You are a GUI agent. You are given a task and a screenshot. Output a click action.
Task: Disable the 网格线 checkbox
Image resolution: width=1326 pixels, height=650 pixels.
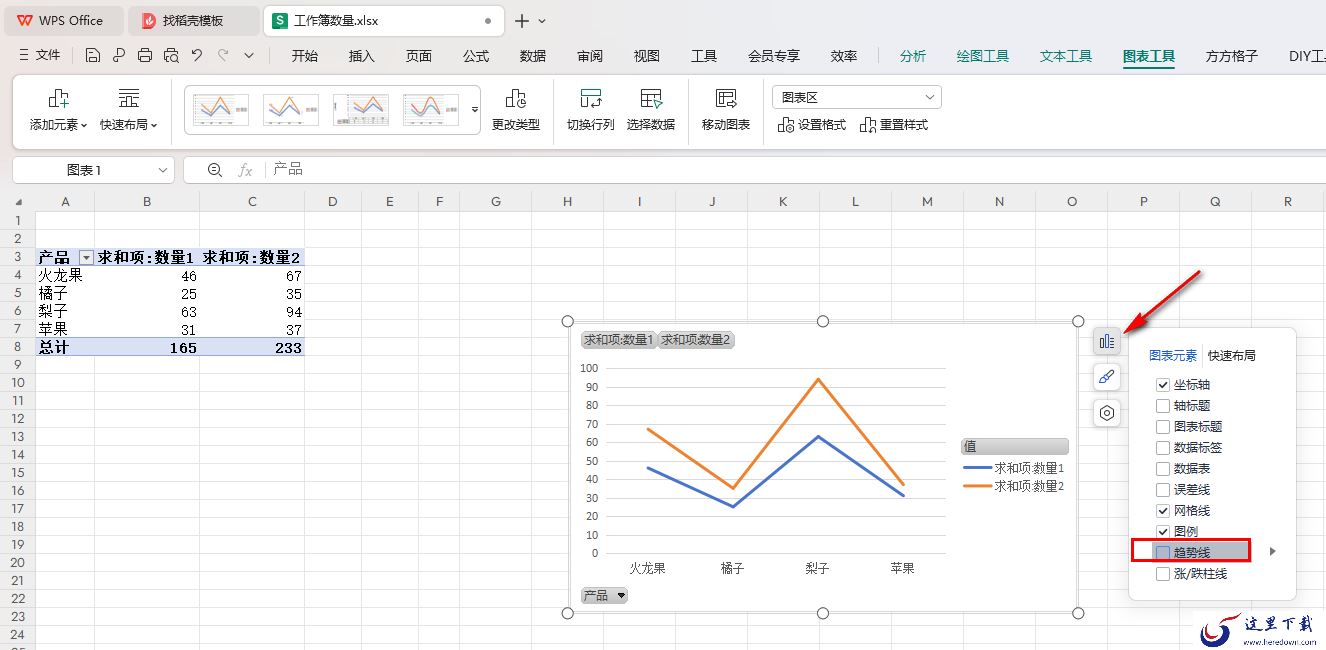[1162, 511]
